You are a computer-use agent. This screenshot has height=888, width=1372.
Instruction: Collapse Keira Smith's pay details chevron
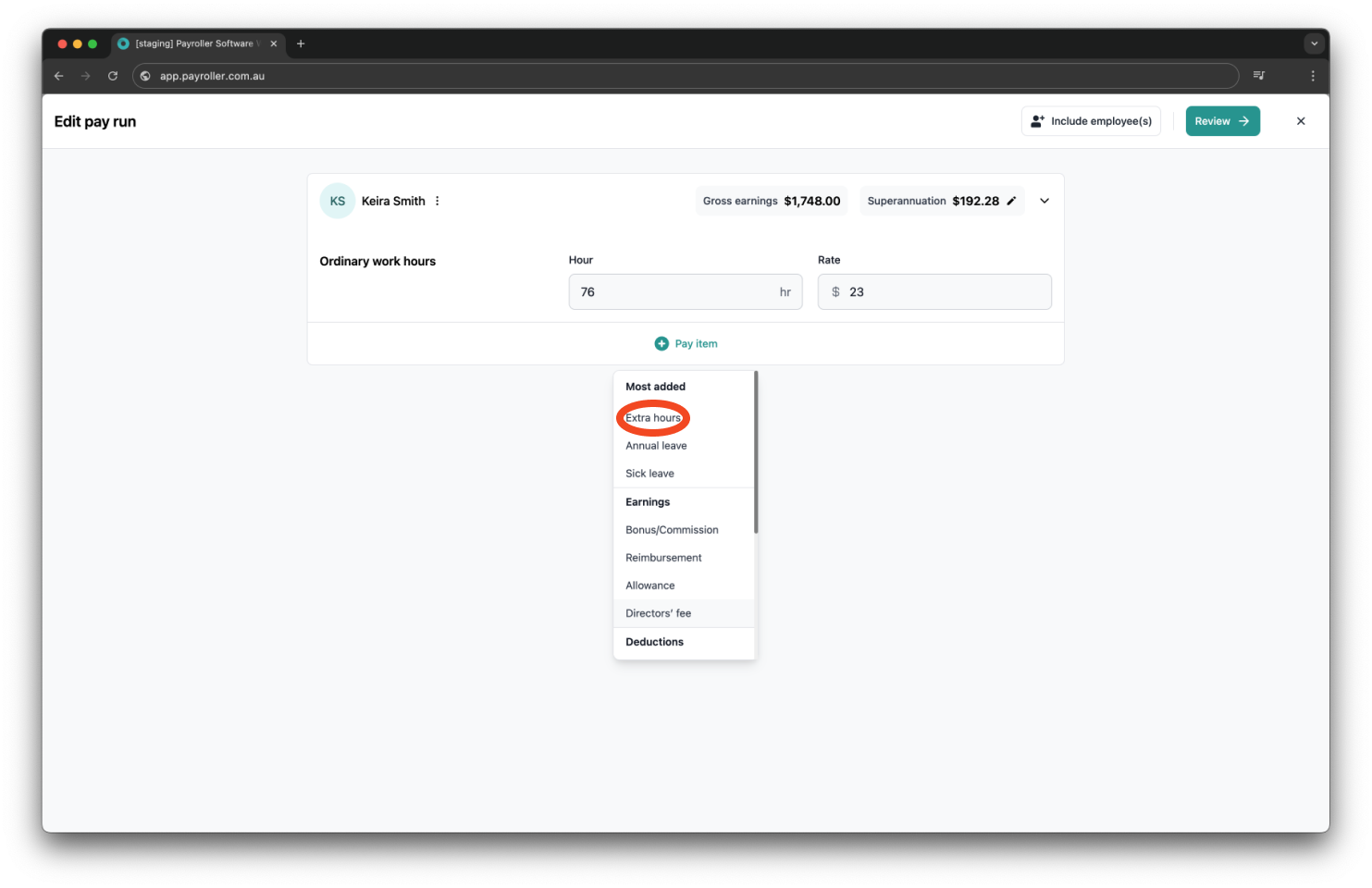pyautogui.click(x=1044, y=201)
